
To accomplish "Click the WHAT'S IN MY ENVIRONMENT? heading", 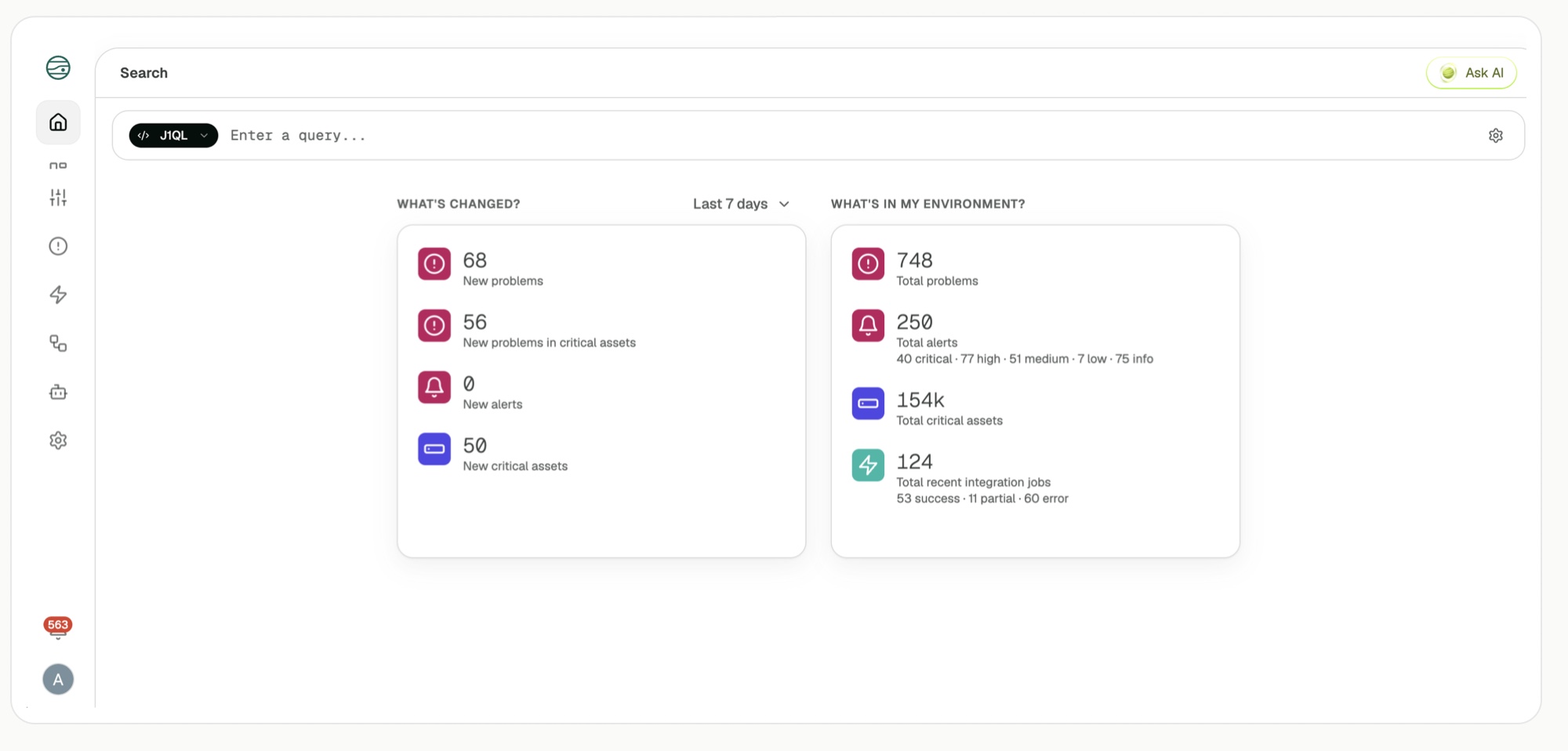I will click(x=927, y=204).
